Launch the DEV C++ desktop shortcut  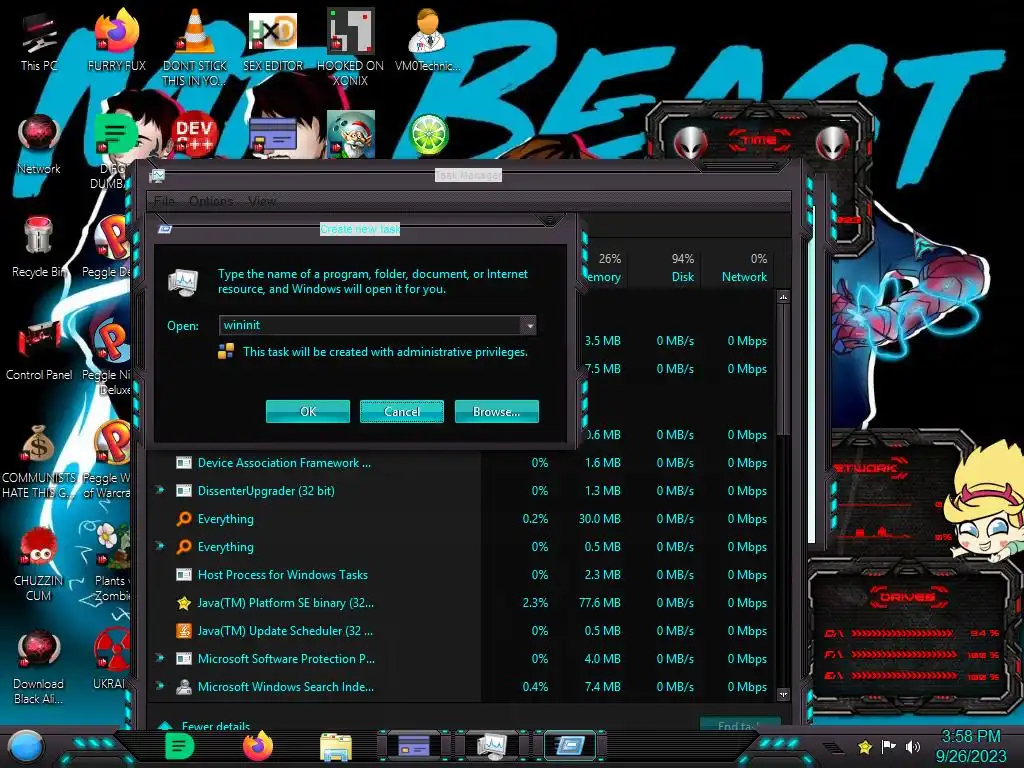point(195,136)
